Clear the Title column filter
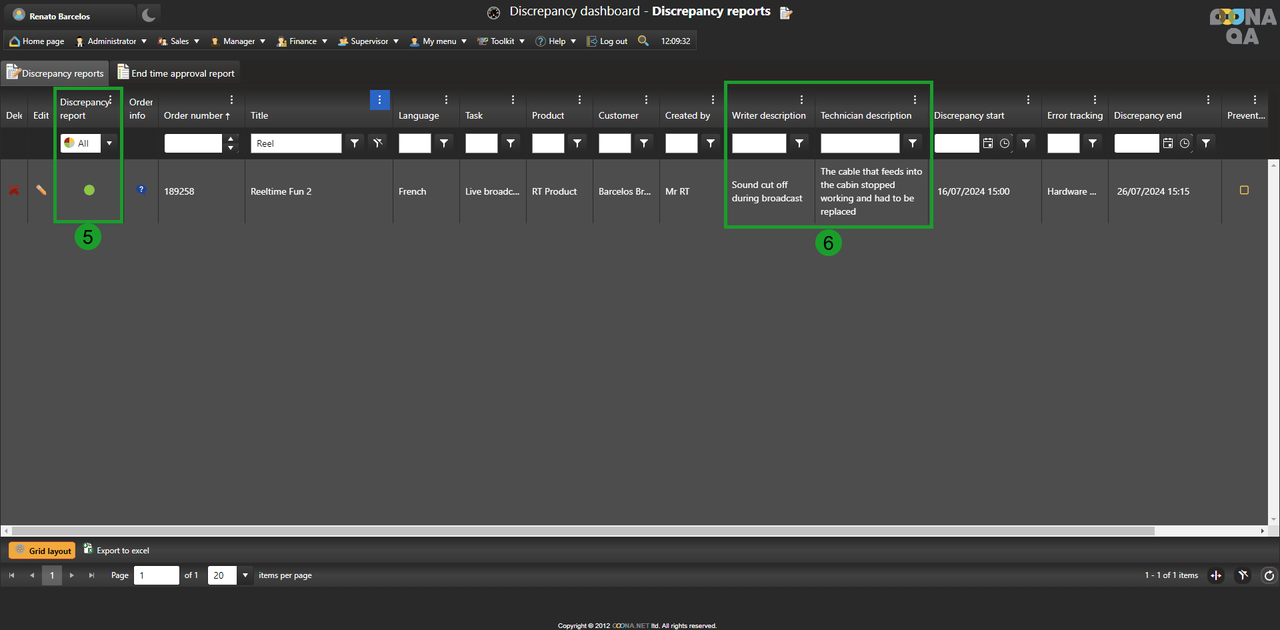Screen dimensions: 1280x630 [377, 144]
